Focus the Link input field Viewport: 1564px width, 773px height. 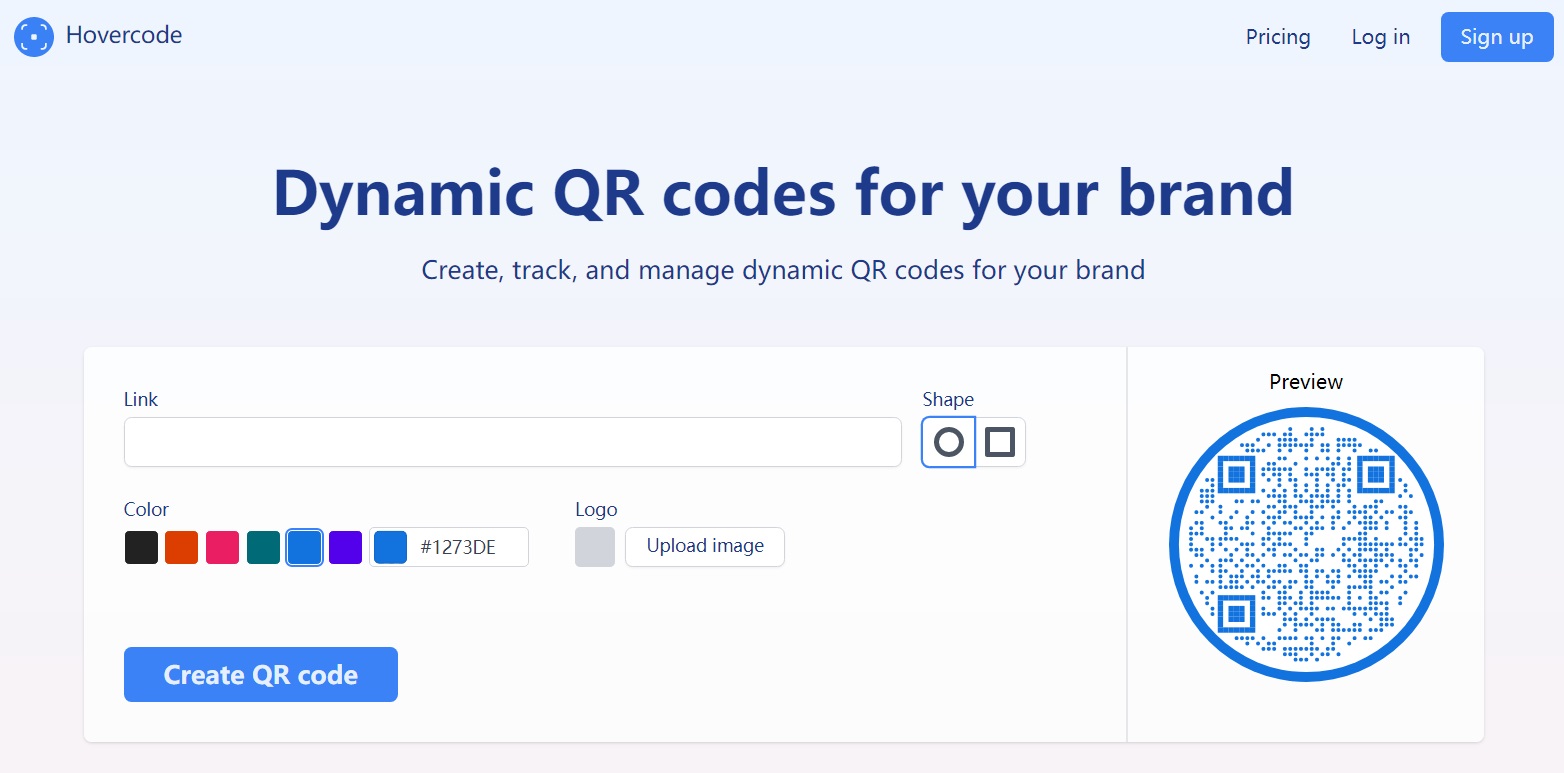tap(513, 442)
